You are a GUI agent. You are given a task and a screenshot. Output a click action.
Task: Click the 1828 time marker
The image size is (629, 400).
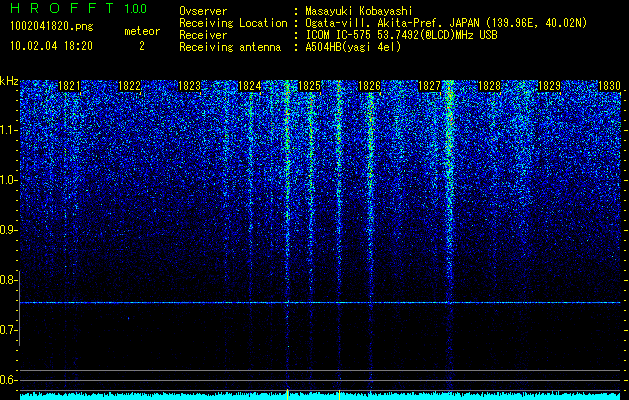[489, 86]
